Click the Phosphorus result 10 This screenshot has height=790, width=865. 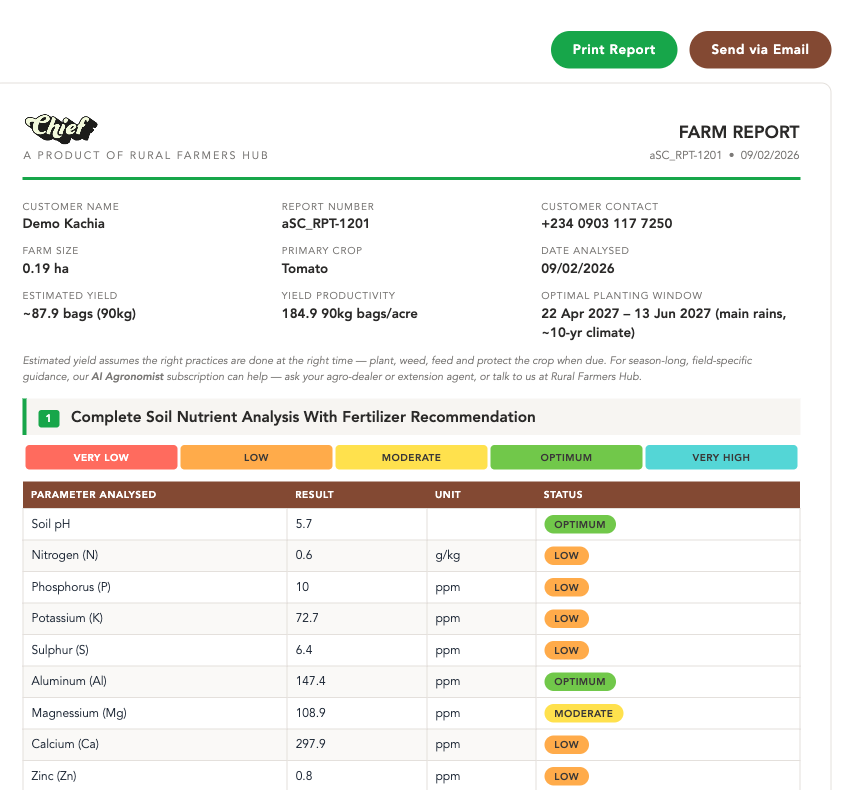(302, 587)
